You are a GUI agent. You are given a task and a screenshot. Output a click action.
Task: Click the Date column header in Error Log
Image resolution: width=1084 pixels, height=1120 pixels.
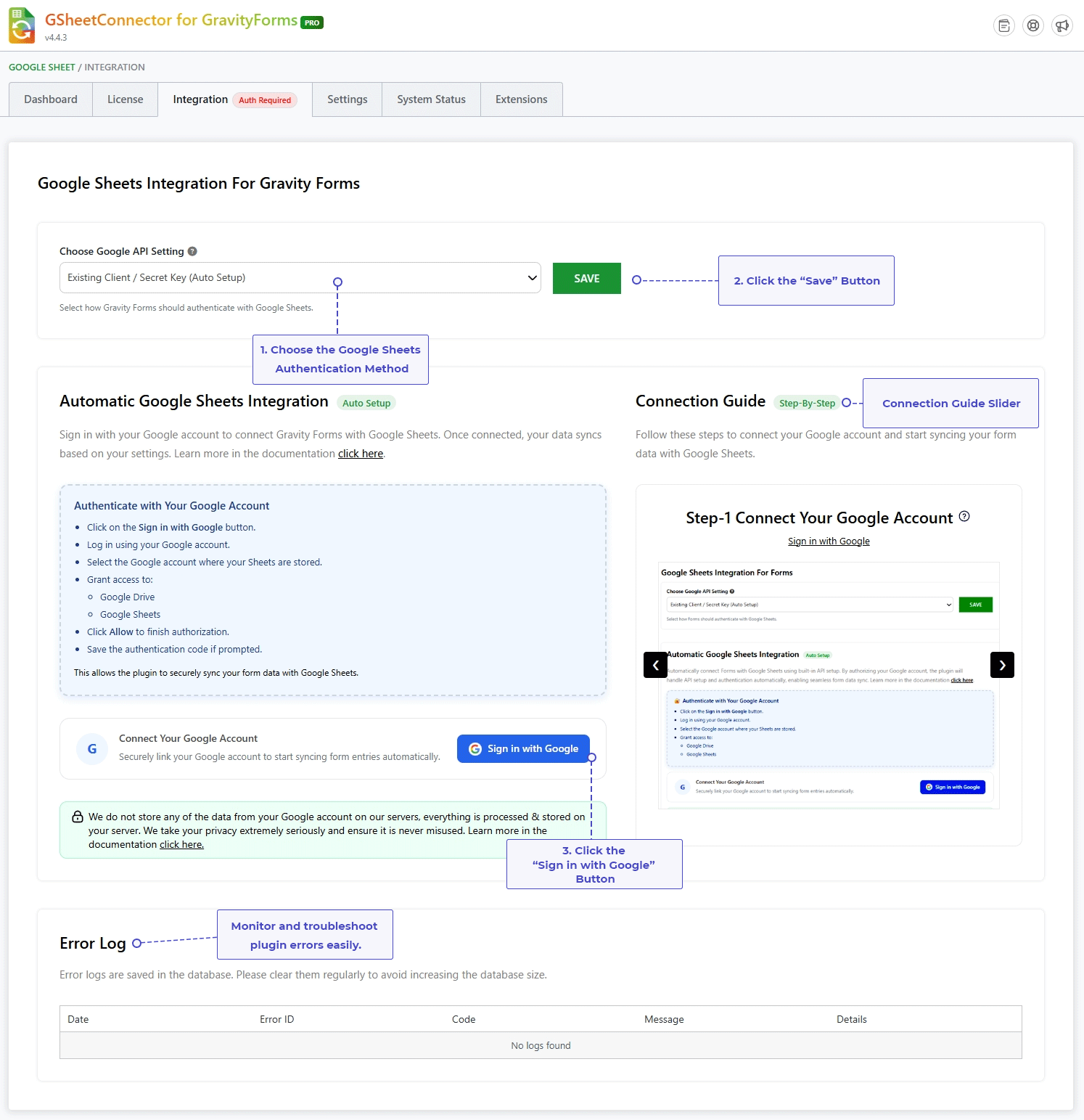point(78,1019)
